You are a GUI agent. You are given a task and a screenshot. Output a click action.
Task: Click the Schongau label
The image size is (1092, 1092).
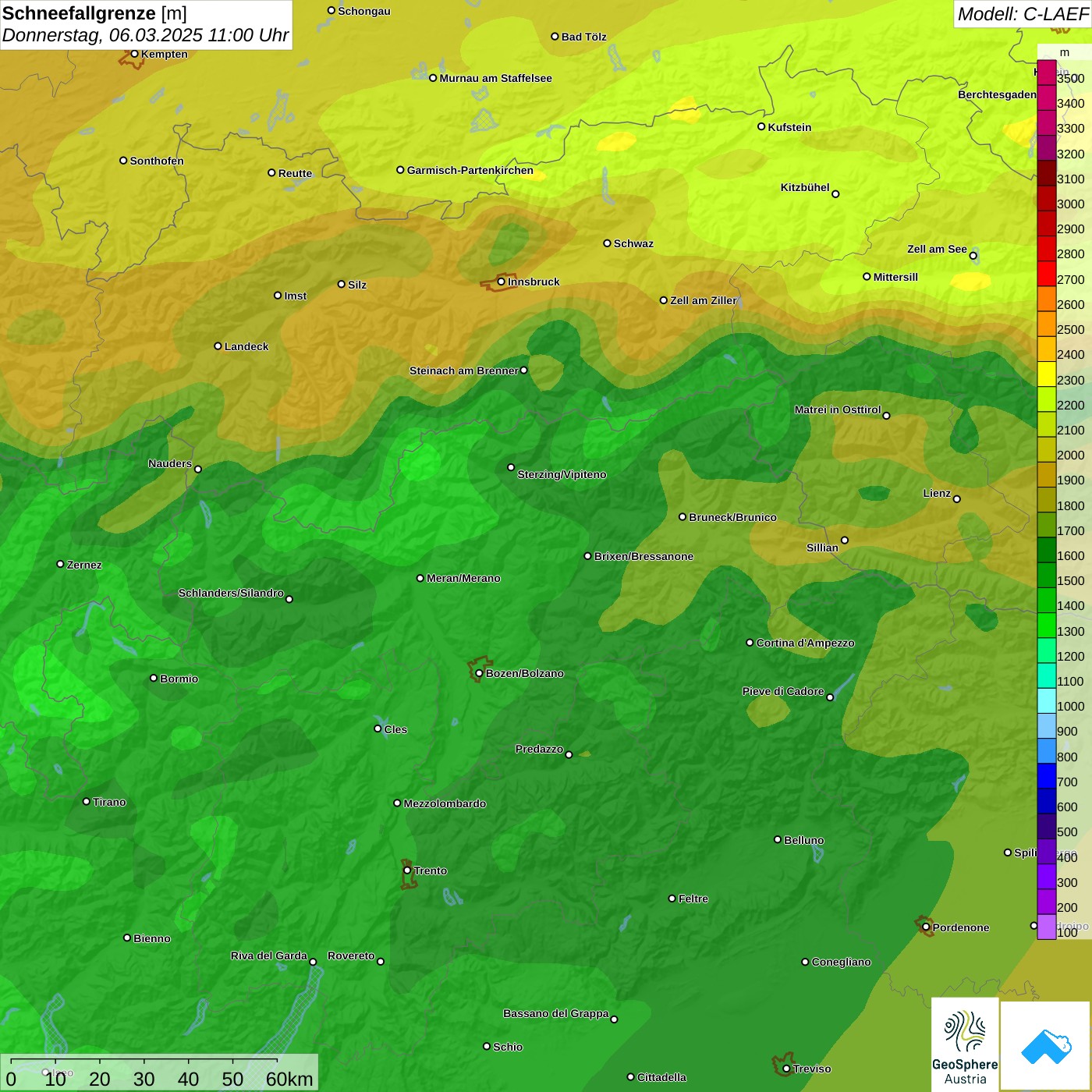point(364,11)
